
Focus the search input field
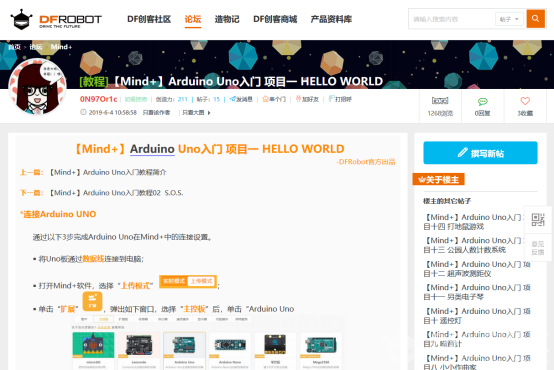coord(452,19)
